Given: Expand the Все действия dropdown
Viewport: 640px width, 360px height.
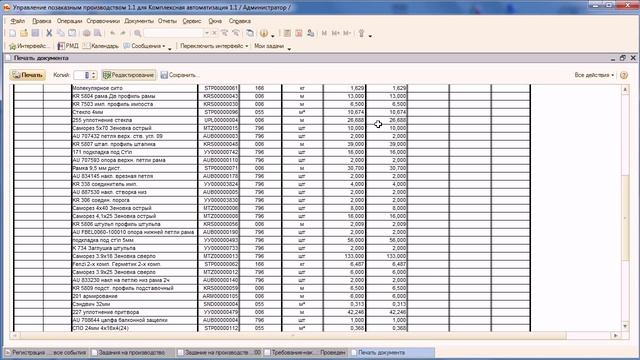Looking at the screenshot, I should (594, 75).
